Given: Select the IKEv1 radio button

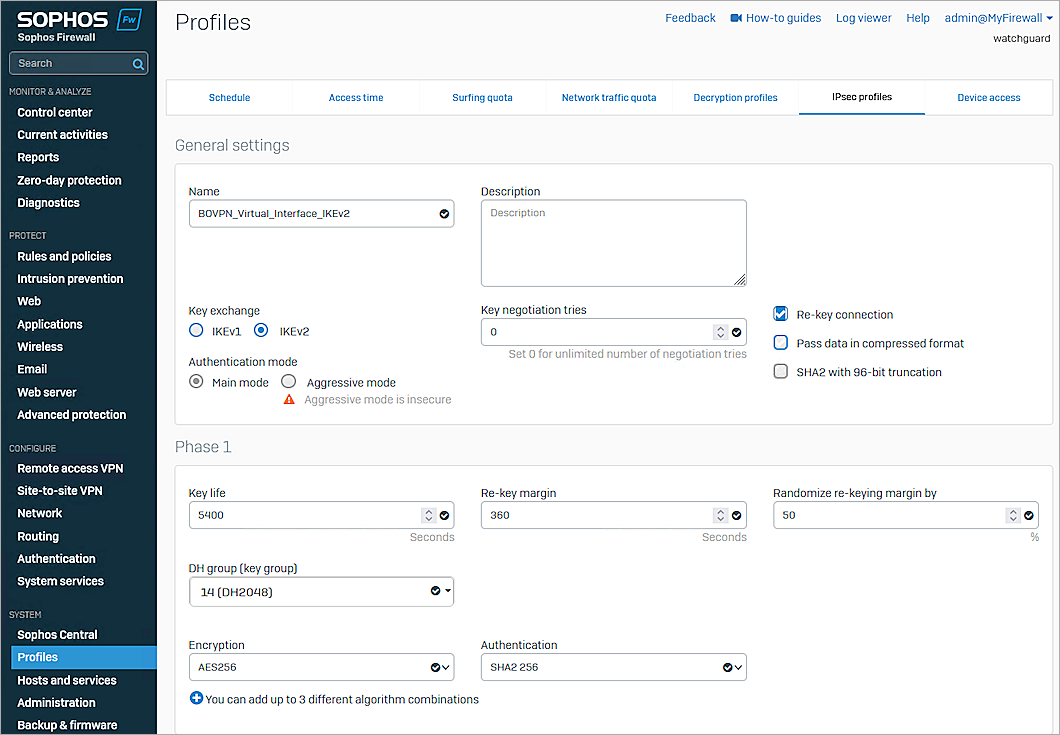Looking at the screenshot, I should coord(197,330).
